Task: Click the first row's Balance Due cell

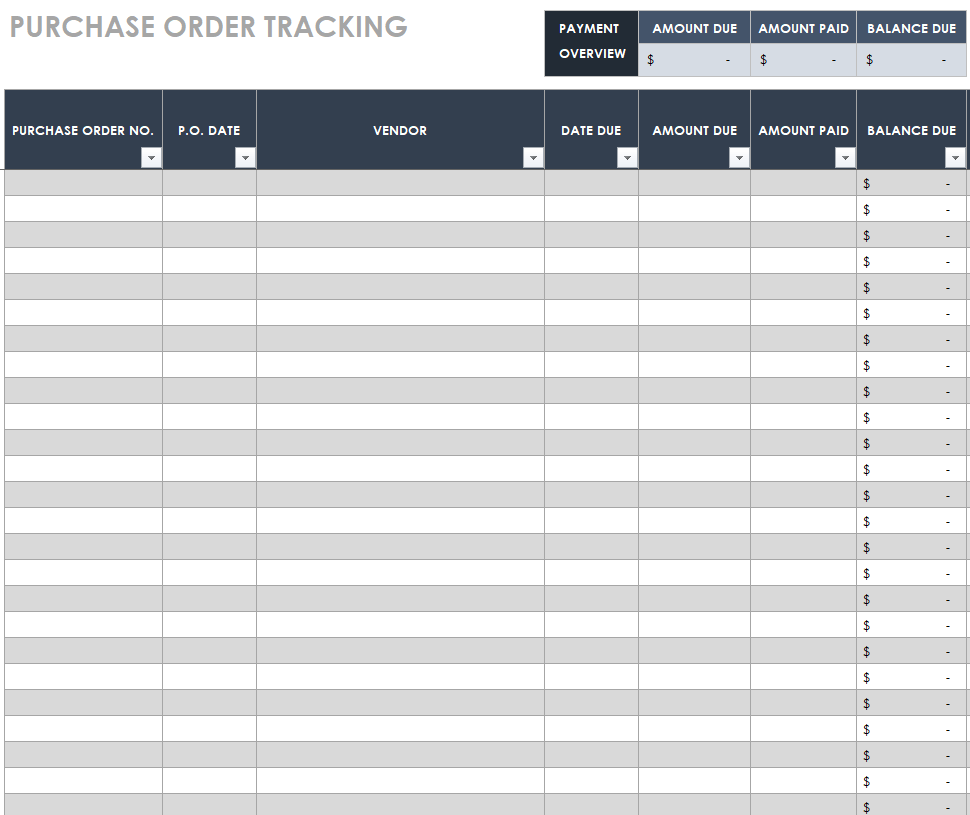Action: click(911, 183)
